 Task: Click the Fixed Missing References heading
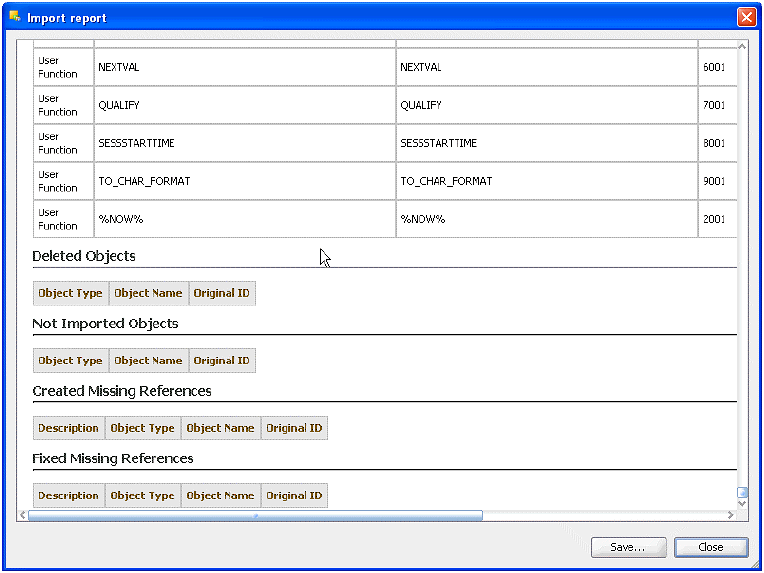pyautogui.click(x=113, y=458)
